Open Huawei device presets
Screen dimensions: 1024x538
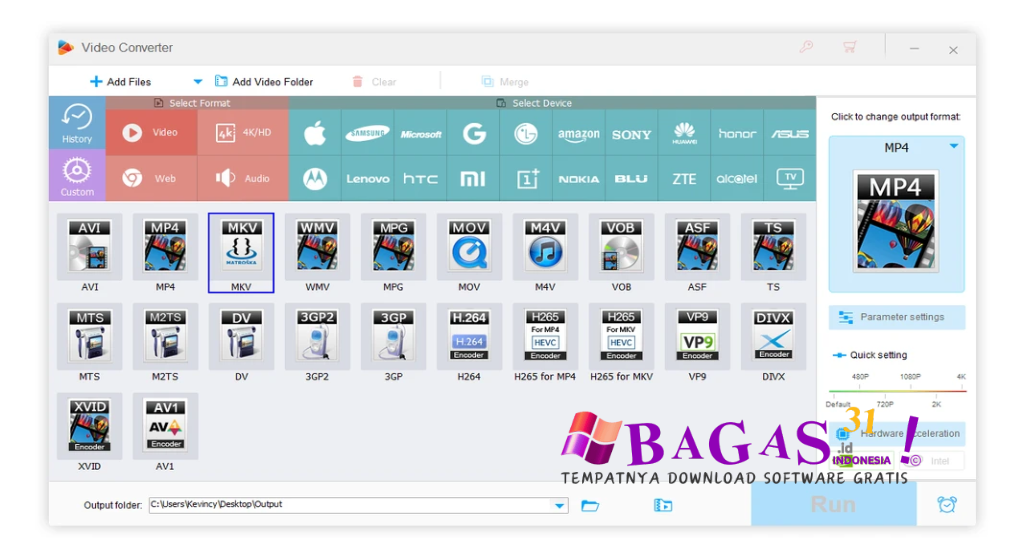pos(684,133)
